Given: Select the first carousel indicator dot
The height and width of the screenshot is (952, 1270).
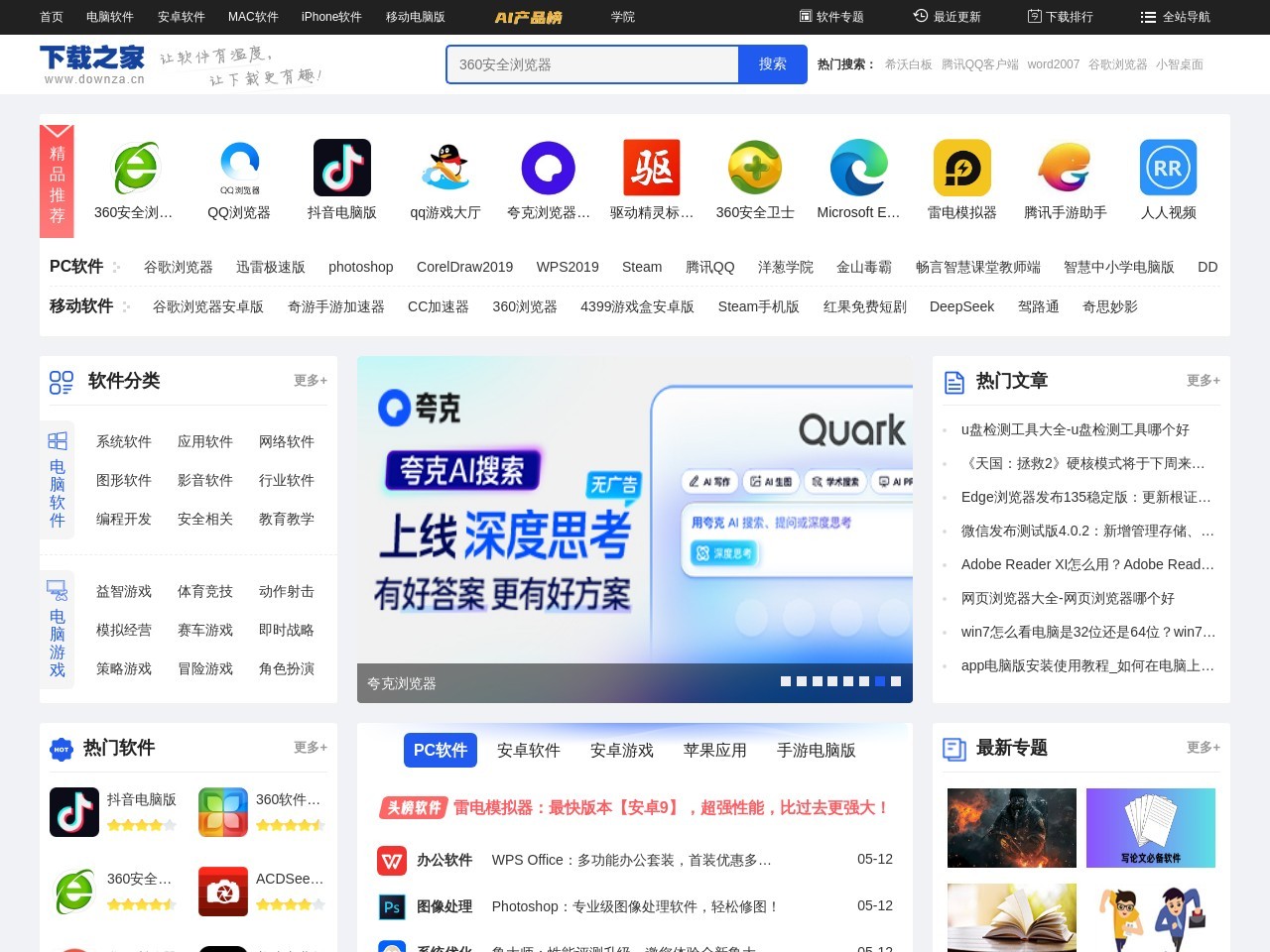Looking at the screenshot, I should 786,681.
